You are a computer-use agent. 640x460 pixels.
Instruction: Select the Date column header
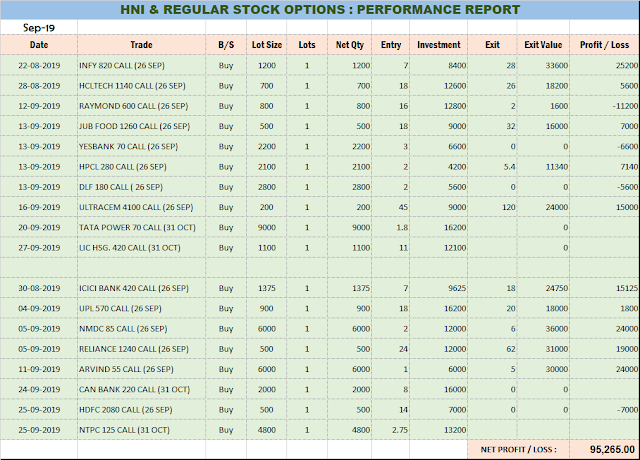(39, 45)
